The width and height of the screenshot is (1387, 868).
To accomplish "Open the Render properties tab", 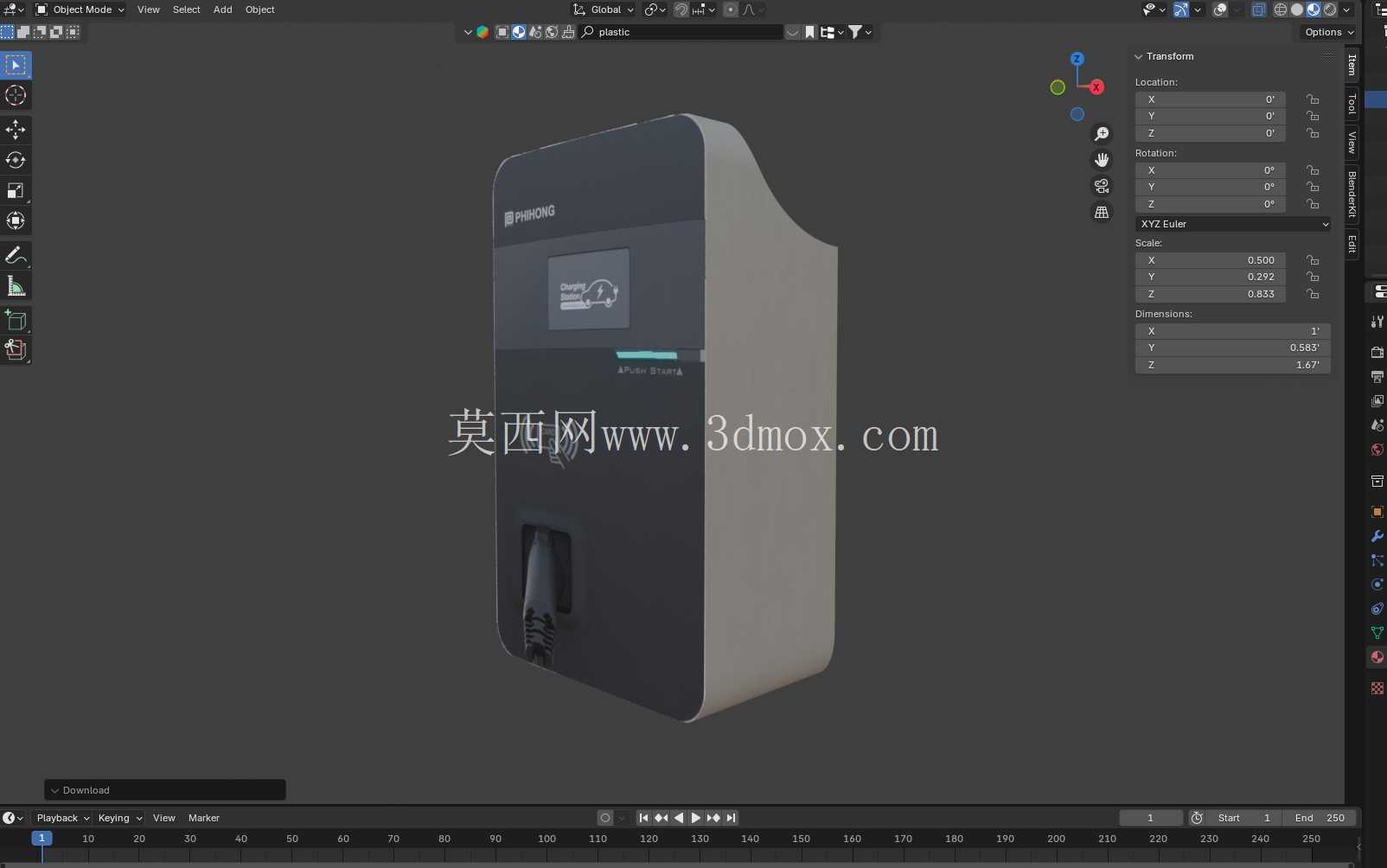I will coord(1377,353).
